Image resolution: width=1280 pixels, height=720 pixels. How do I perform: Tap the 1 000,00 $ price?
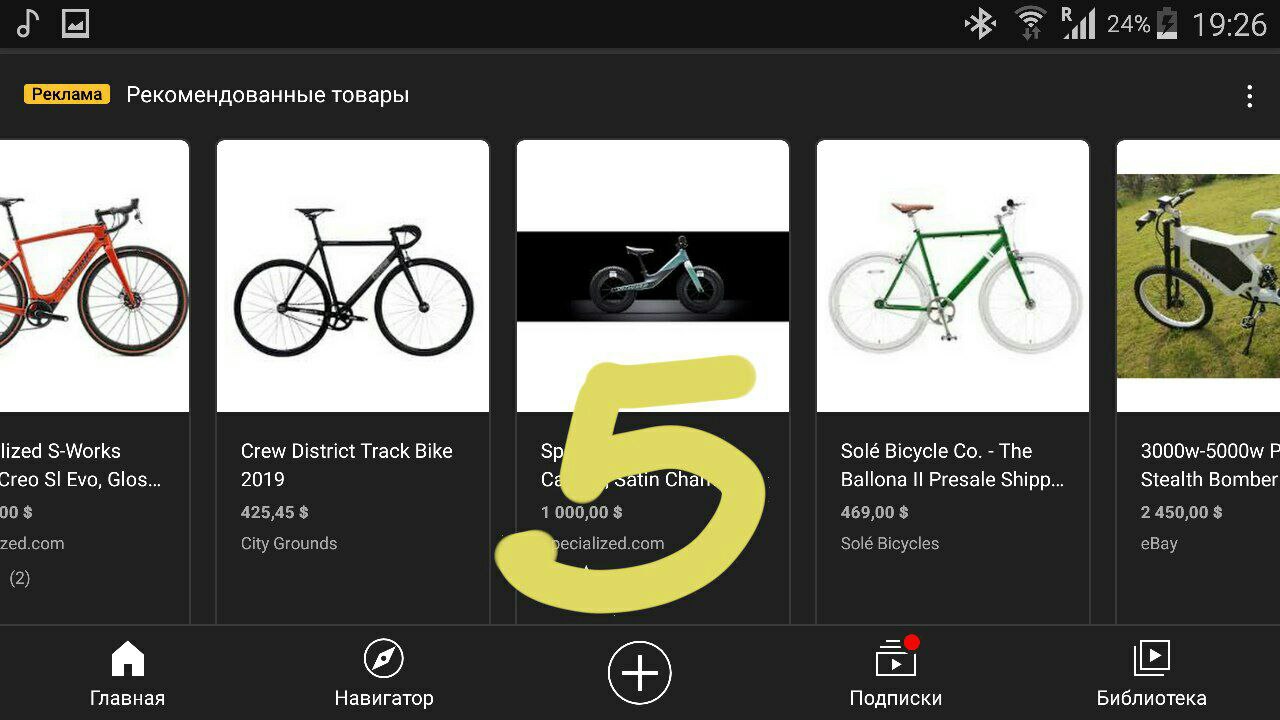click(x=582, y=512)
